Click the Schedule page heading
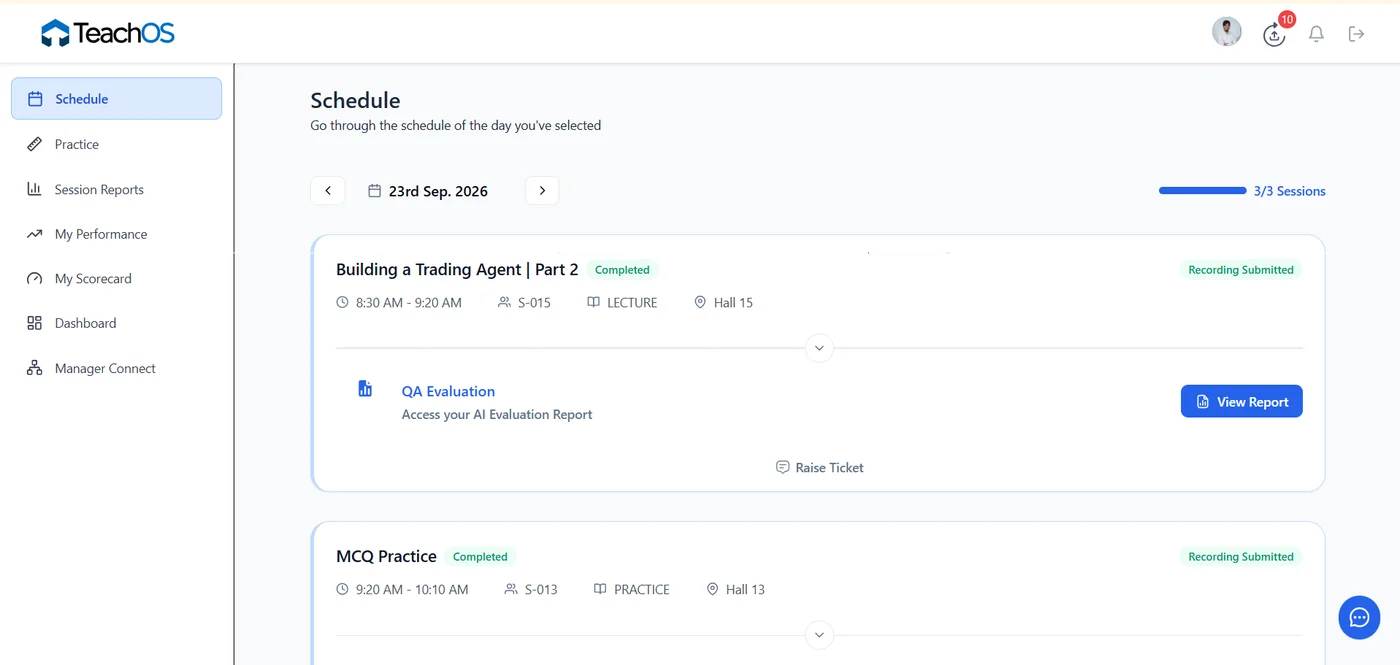1400x665 pixels. pos(355,100)
